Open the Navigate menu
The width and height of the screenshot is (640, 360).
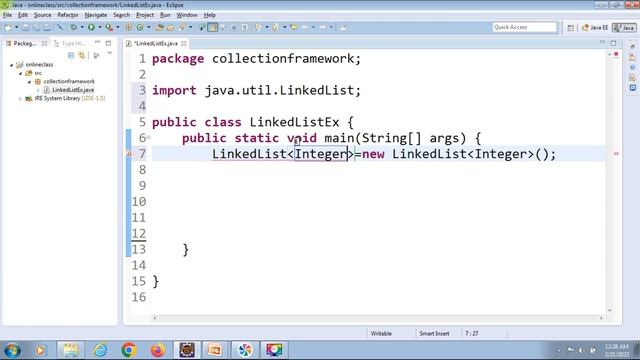(96, 15)
